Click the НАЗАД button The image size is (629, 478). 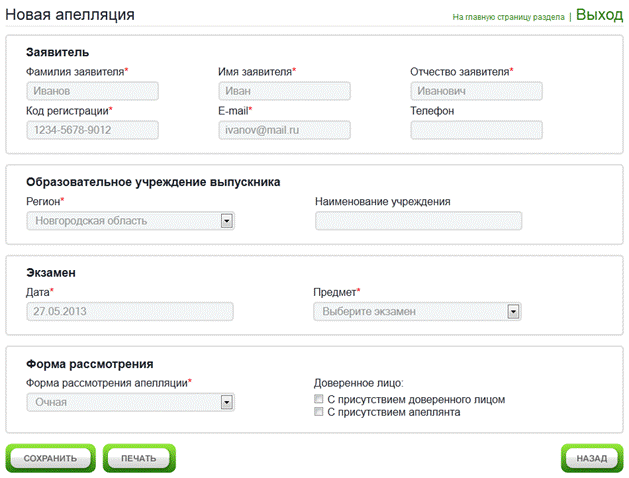click(592, 458)
